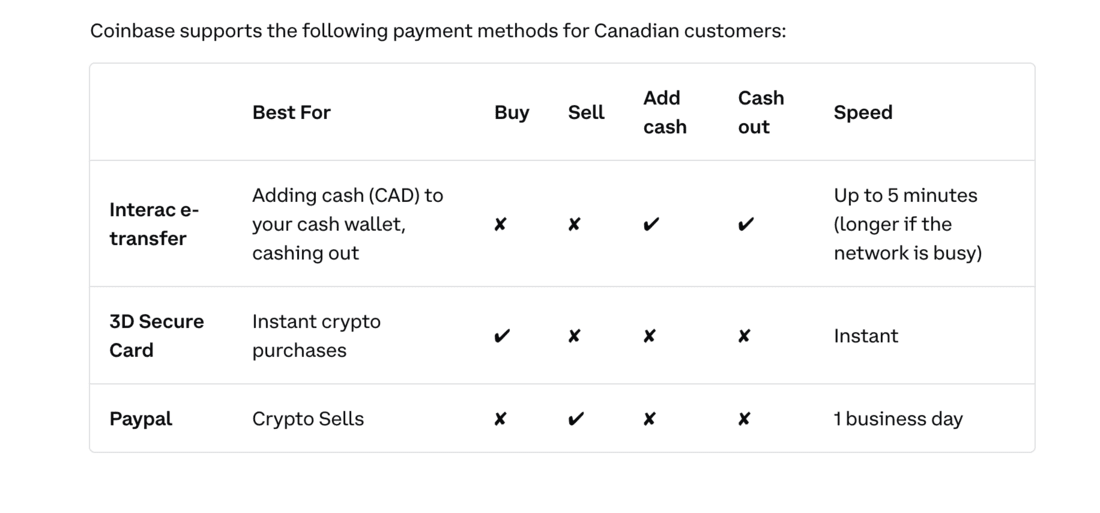Click the '1 business day' speed cell

(898, 419)
